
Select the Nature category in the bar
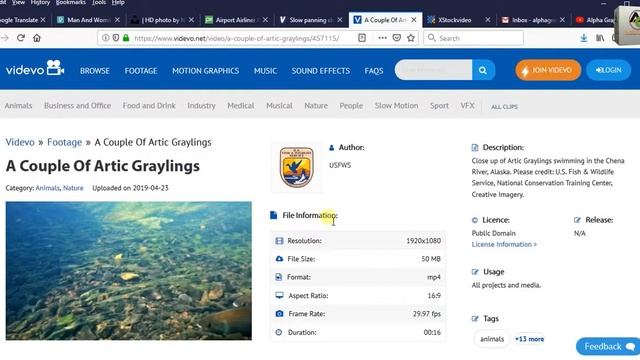coord(316,105)
